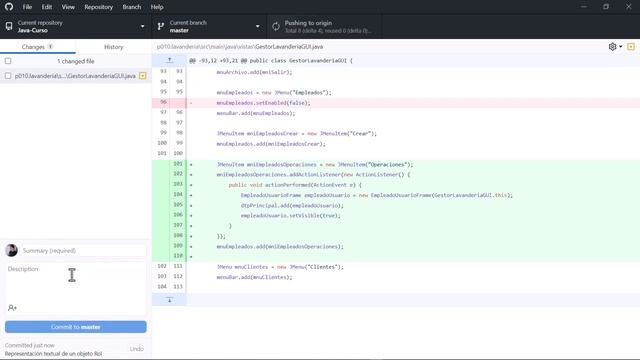Expand diff downward with bottom arrow

coord(169,300)
